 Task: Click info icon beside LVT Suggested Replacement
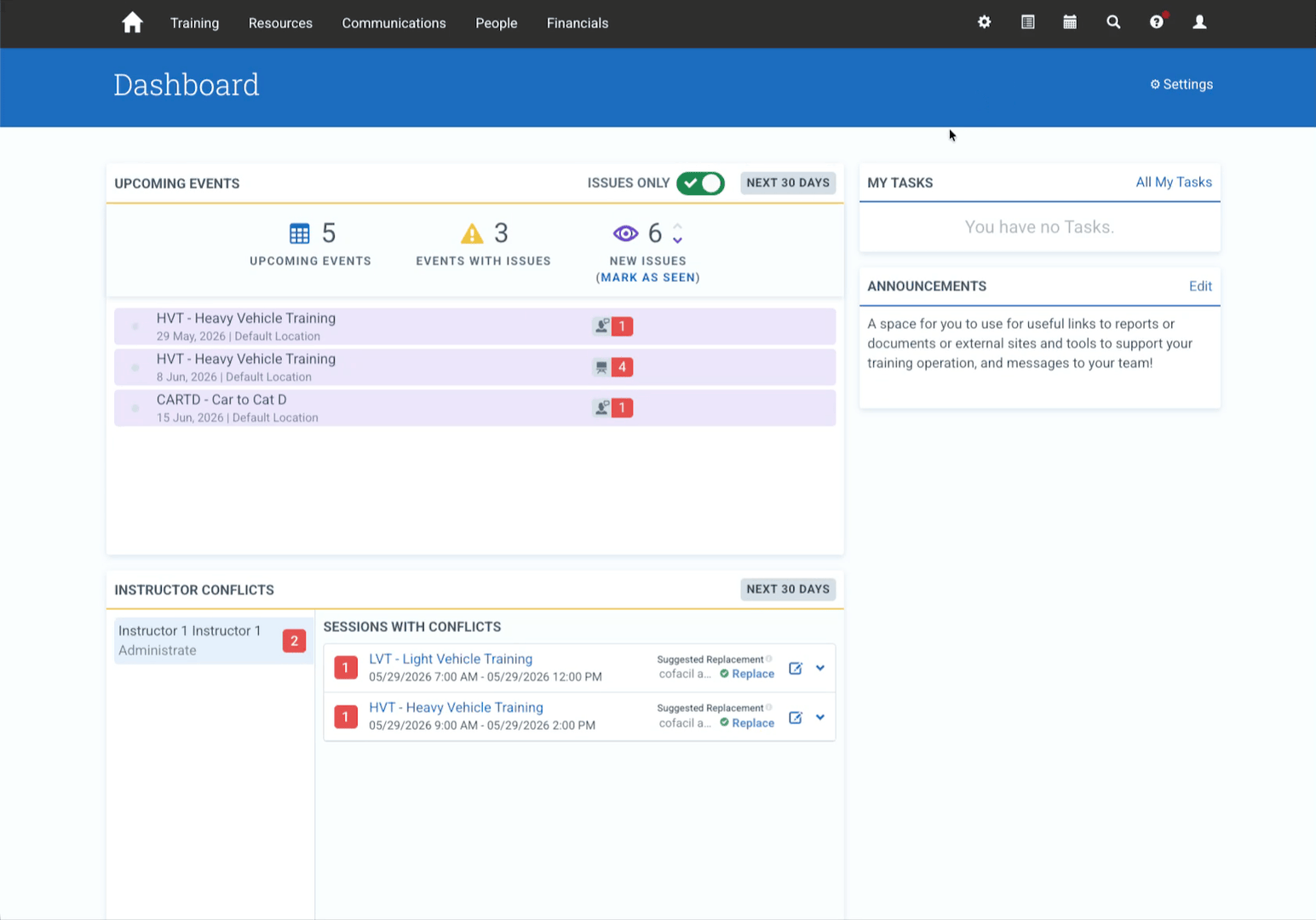pyautogui.click(x=769, y=658)
